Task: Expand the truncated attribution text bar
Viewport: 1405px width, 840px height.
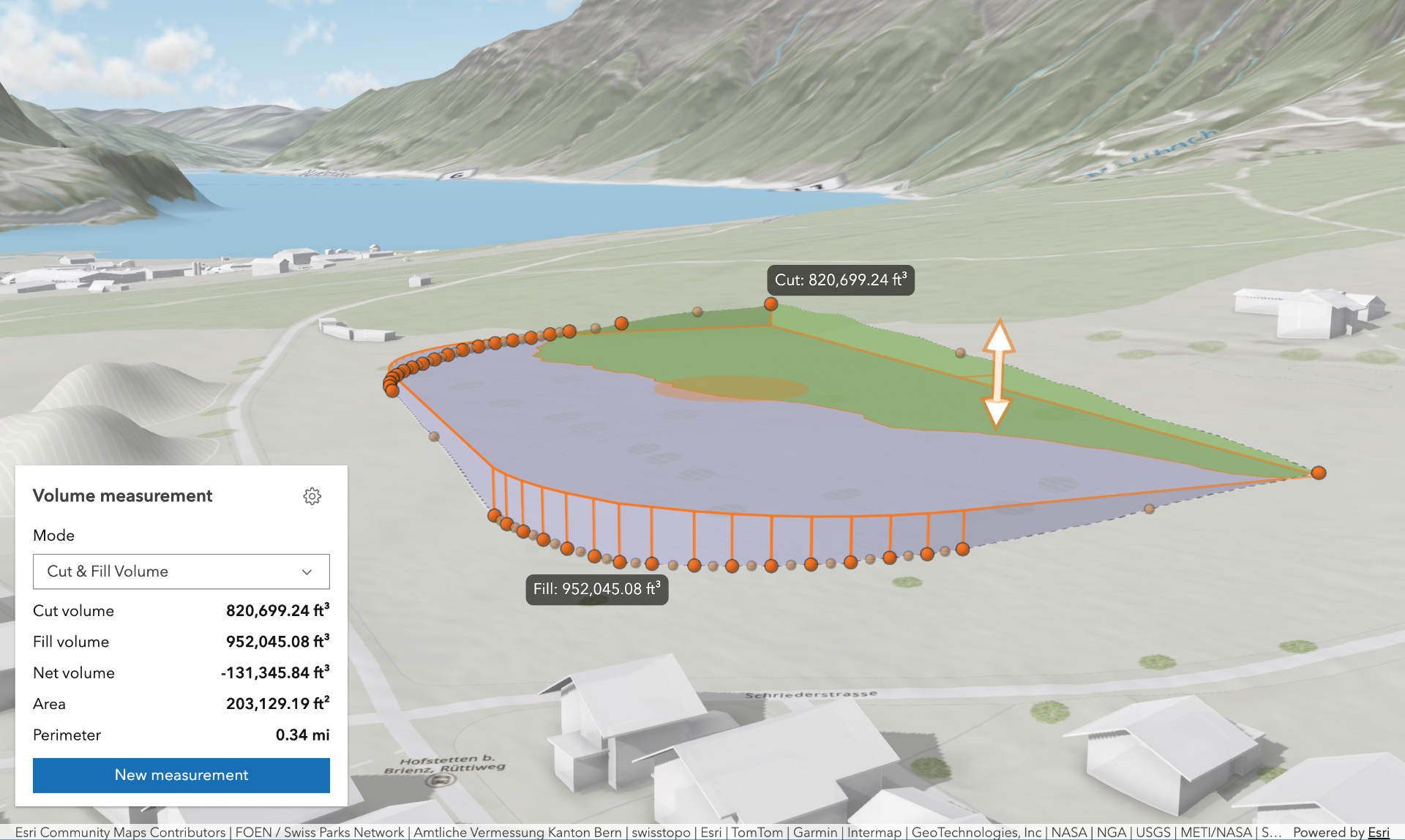Action: pos(644,832)
